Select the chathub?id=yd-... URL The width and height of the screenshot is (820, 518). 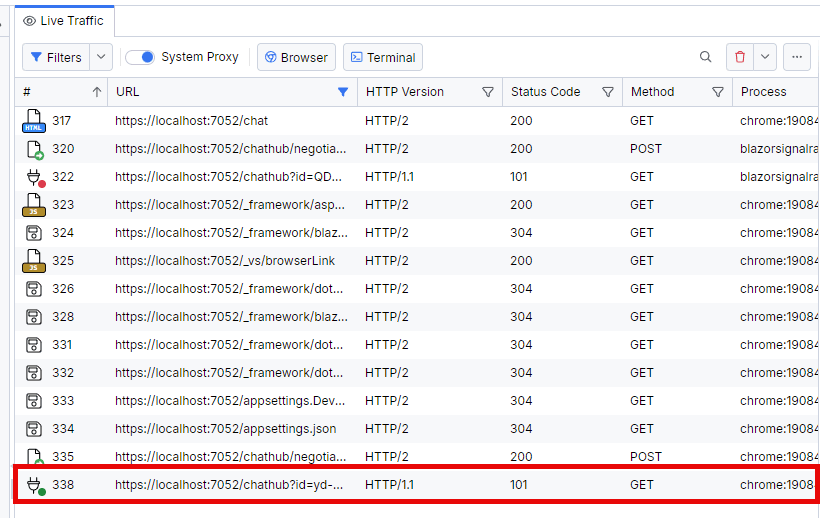pos(229,485)
